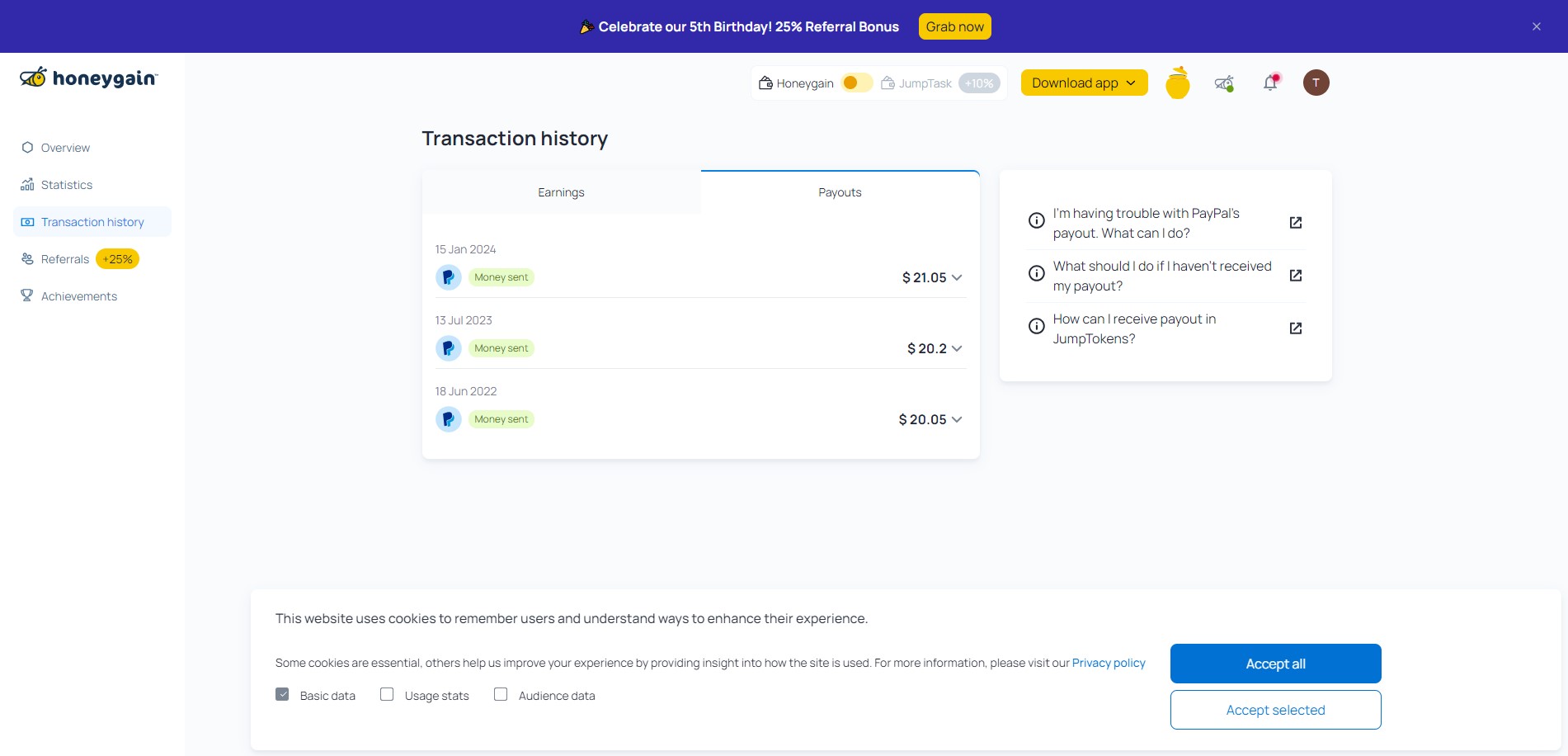Click the +10% JumpTask badge
1568x756 pixels.
click(x=979, y=83)
